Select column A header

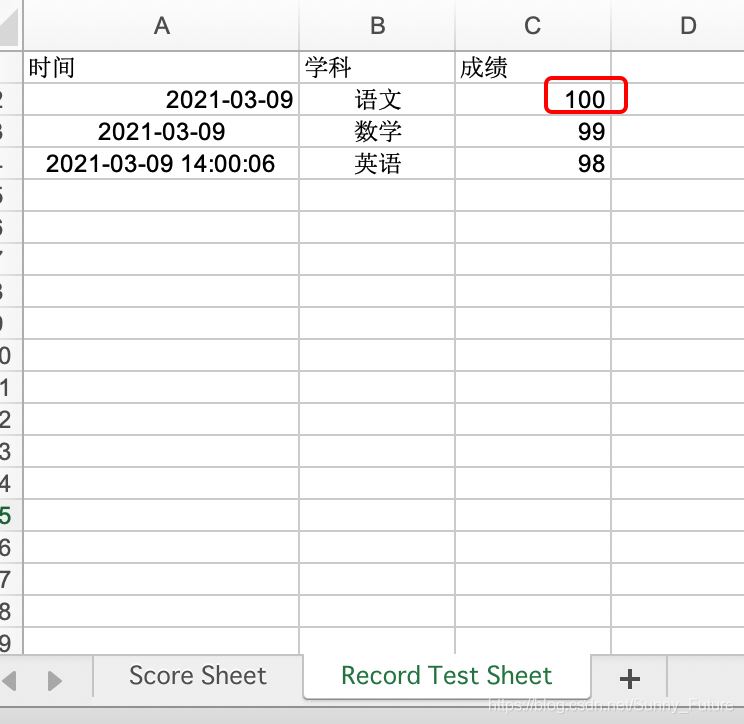tap(161, 25)
